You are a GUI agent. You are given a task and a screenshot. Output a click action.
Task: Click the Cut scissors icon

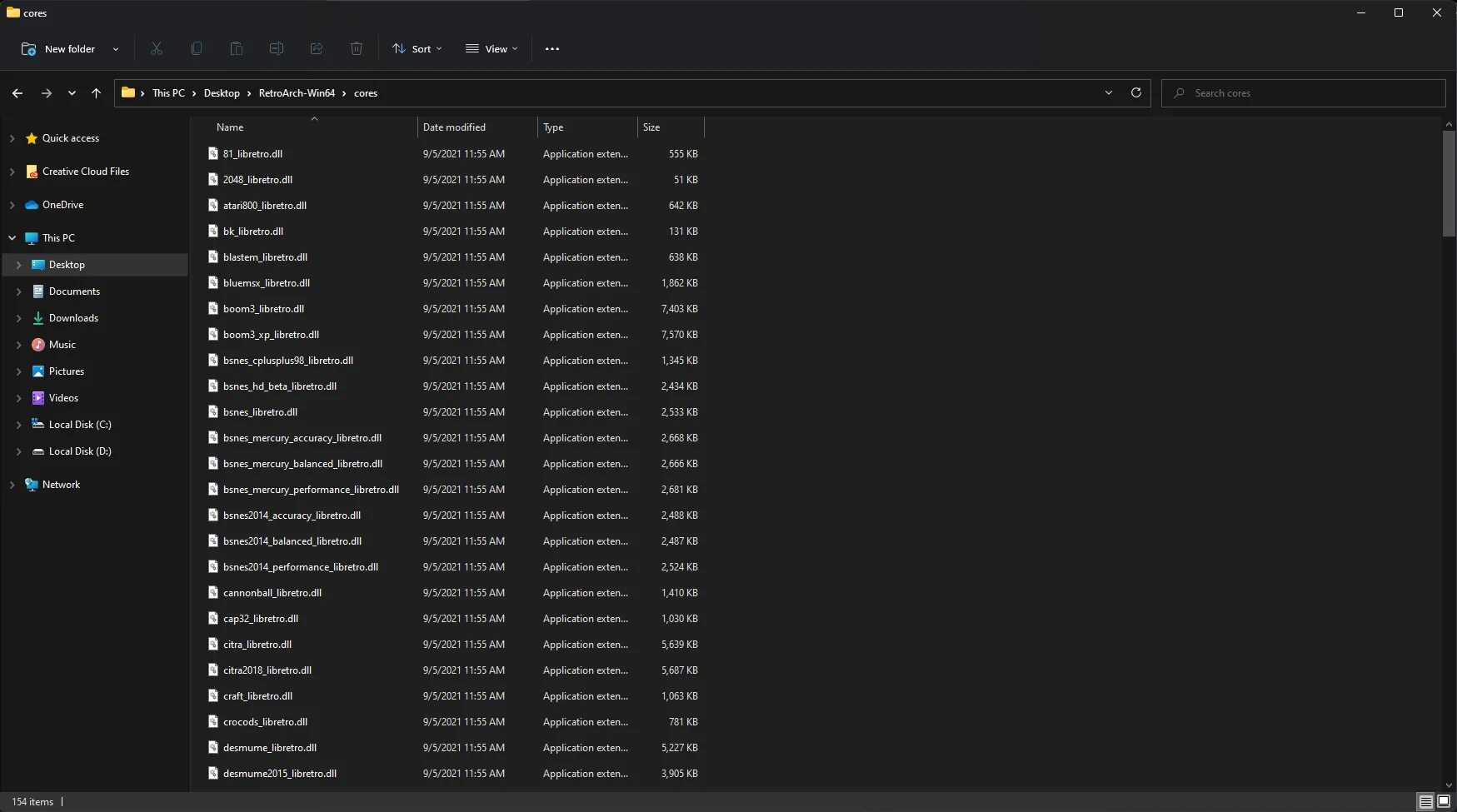point(157,49)
